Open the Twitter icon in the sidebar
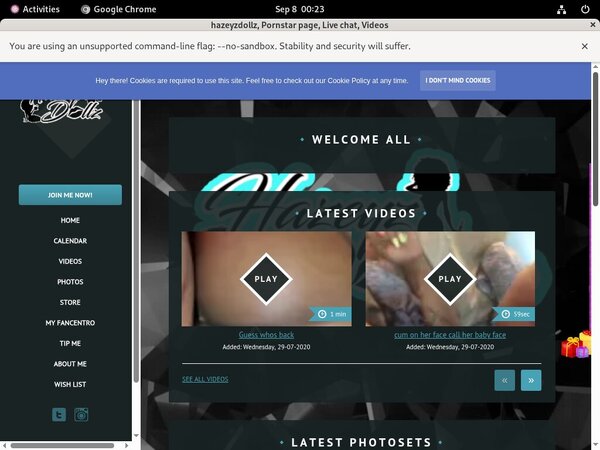This screenshot has width=600, height=450. [59, 414]
